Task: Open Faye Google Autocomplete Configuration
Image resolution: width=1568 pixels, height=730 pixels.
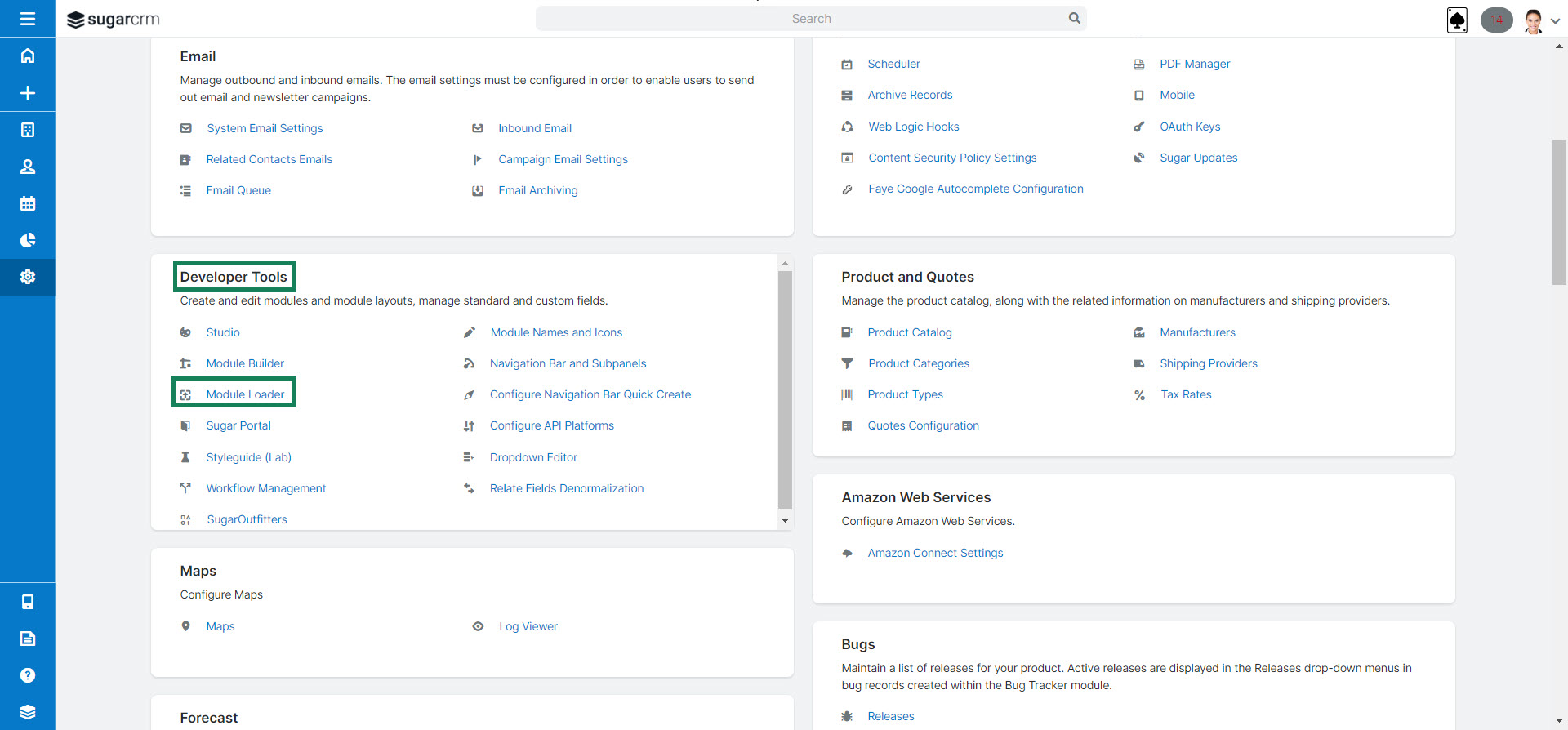Action: tap(976, 189)
